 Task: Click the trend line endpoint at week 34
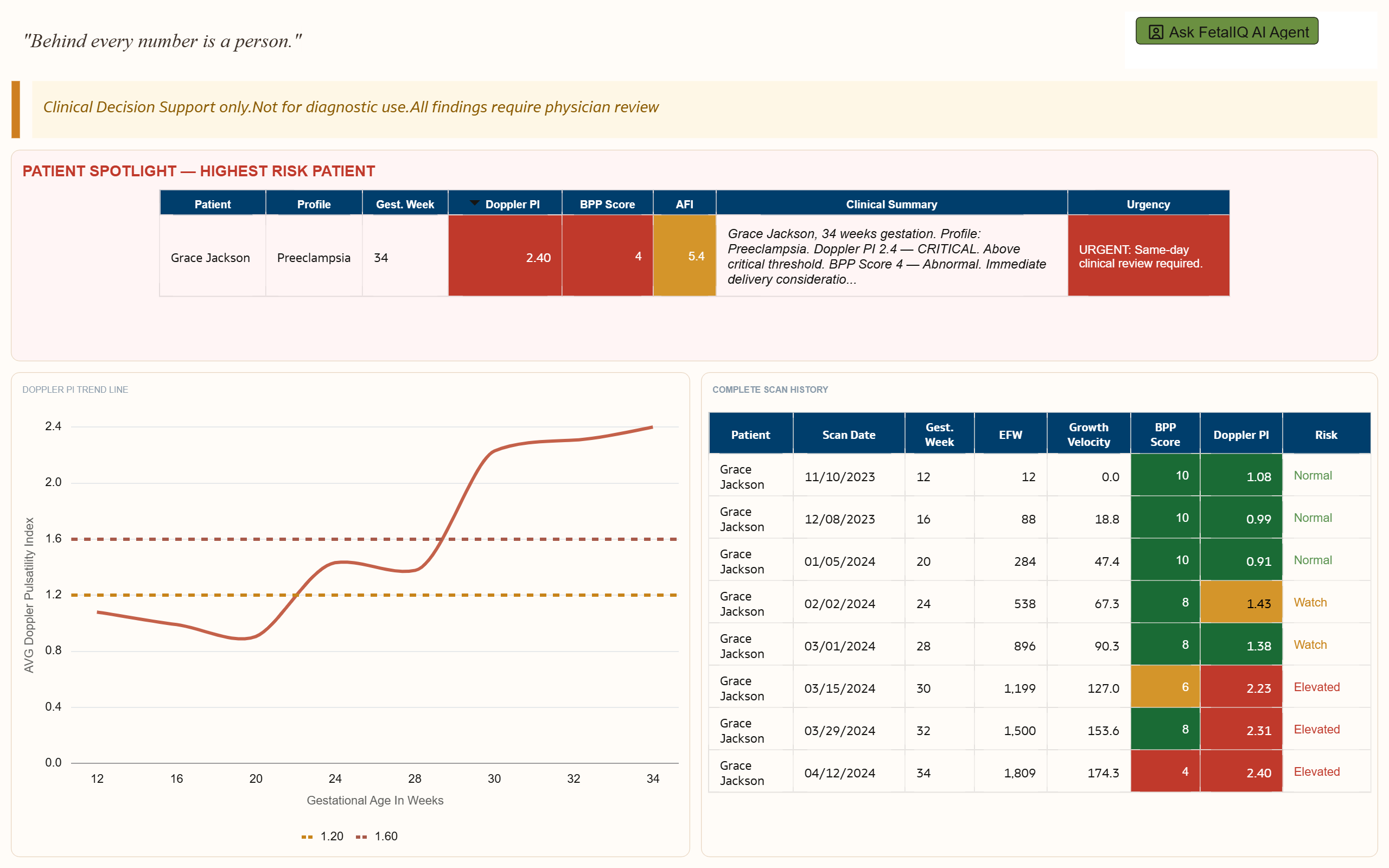[x=652, y=427]
